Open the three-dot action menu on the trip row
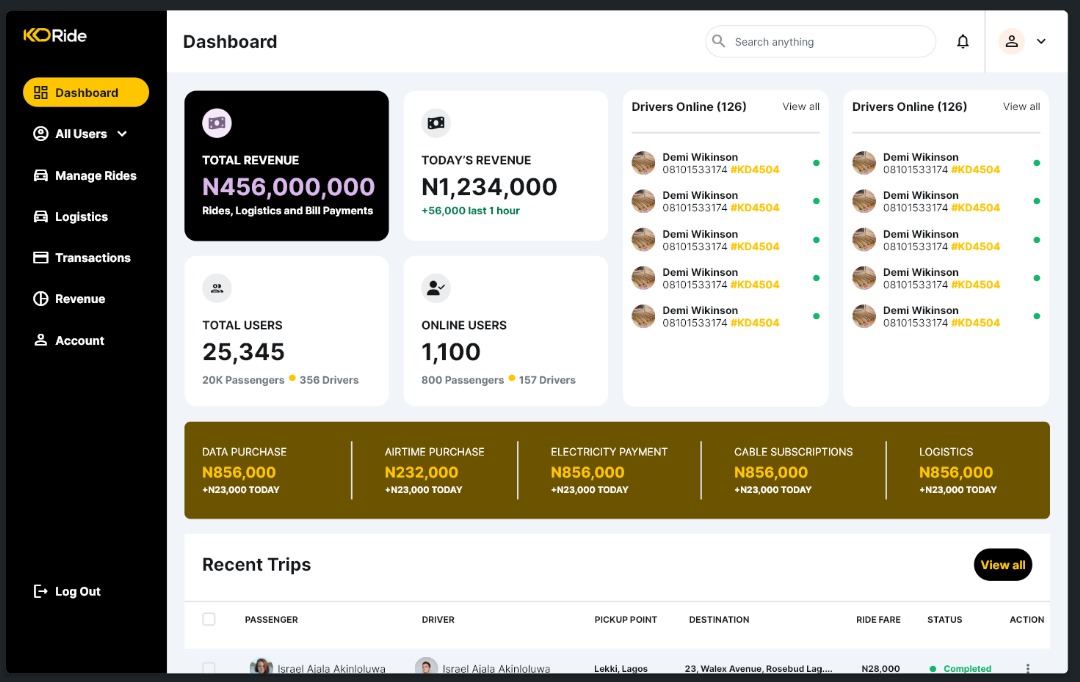This screenshot has height=682, width=1080. 1027,668
